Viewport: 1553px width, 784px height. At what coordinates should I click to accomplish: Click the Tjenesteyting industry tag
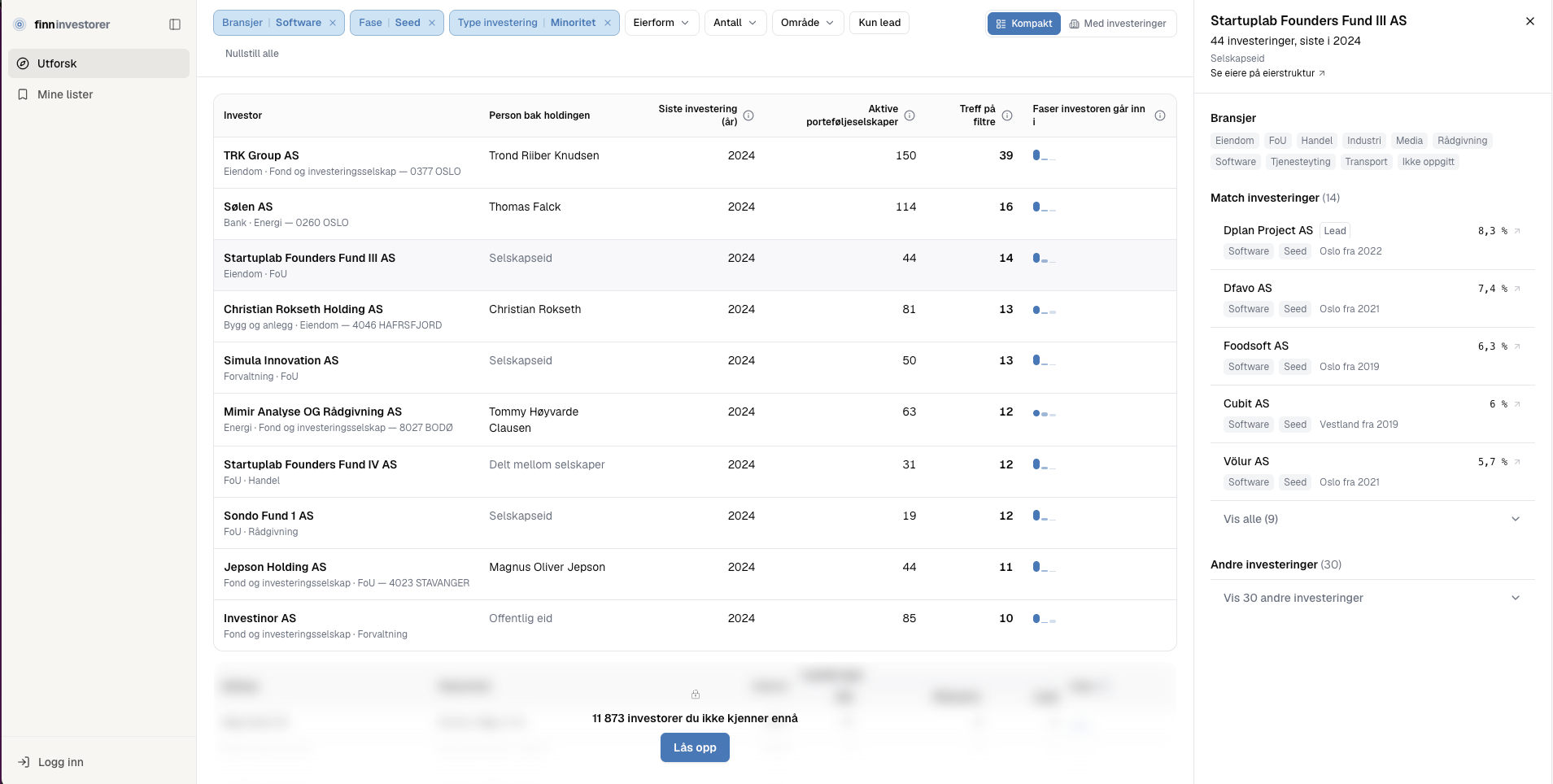click(1300, 162)
